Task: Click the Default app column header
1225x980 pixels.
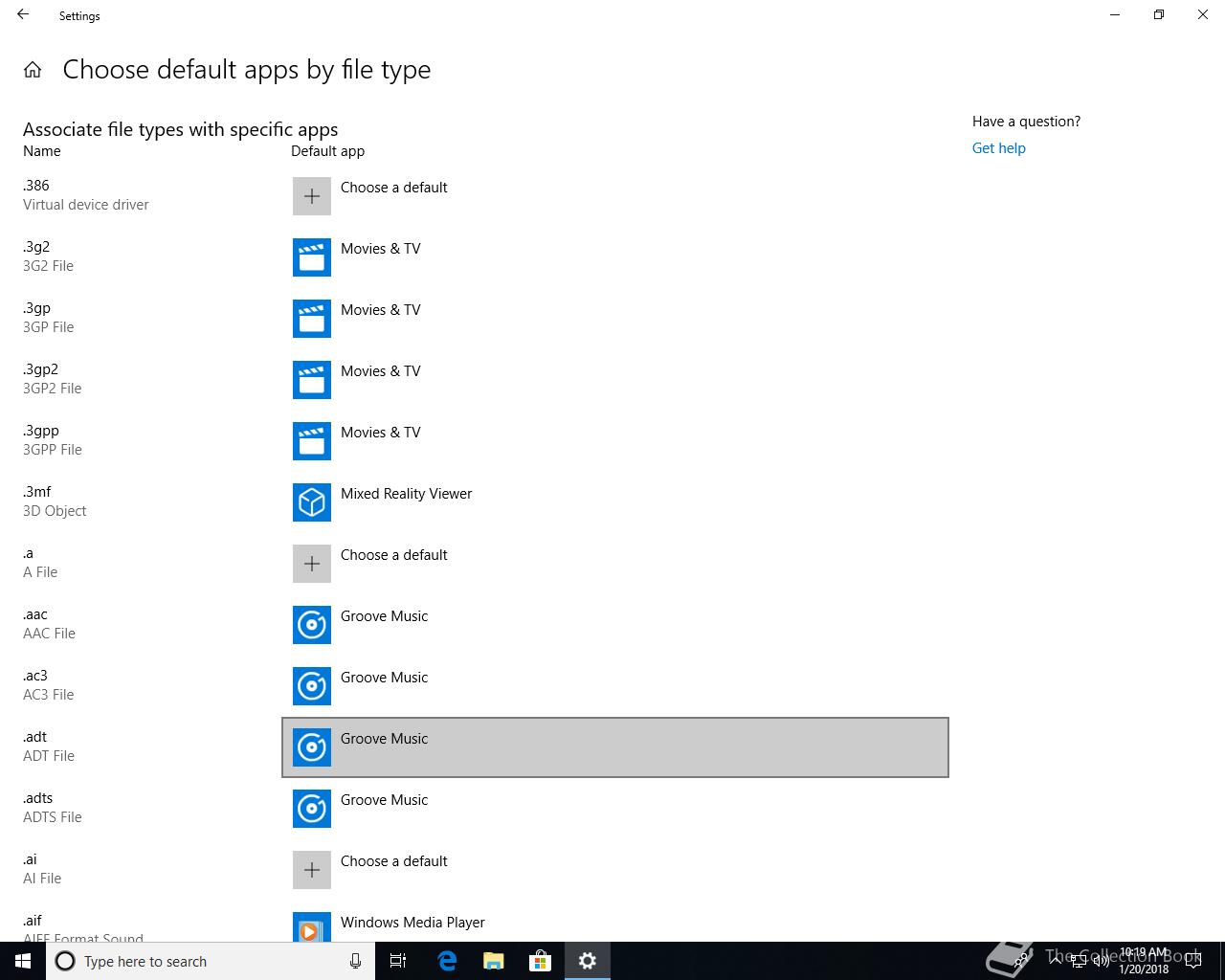Action: click(x=327, y=151)
